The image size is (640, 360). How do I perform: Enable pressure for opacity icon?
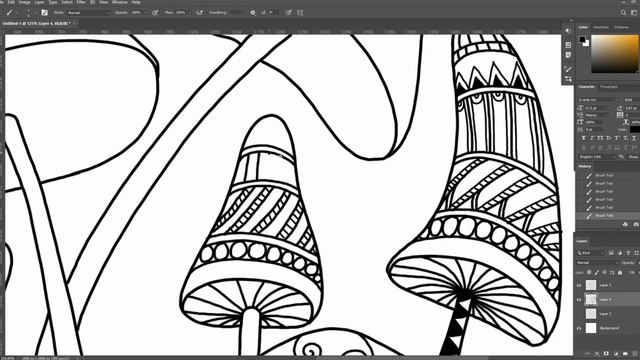[x=155, y=13]
